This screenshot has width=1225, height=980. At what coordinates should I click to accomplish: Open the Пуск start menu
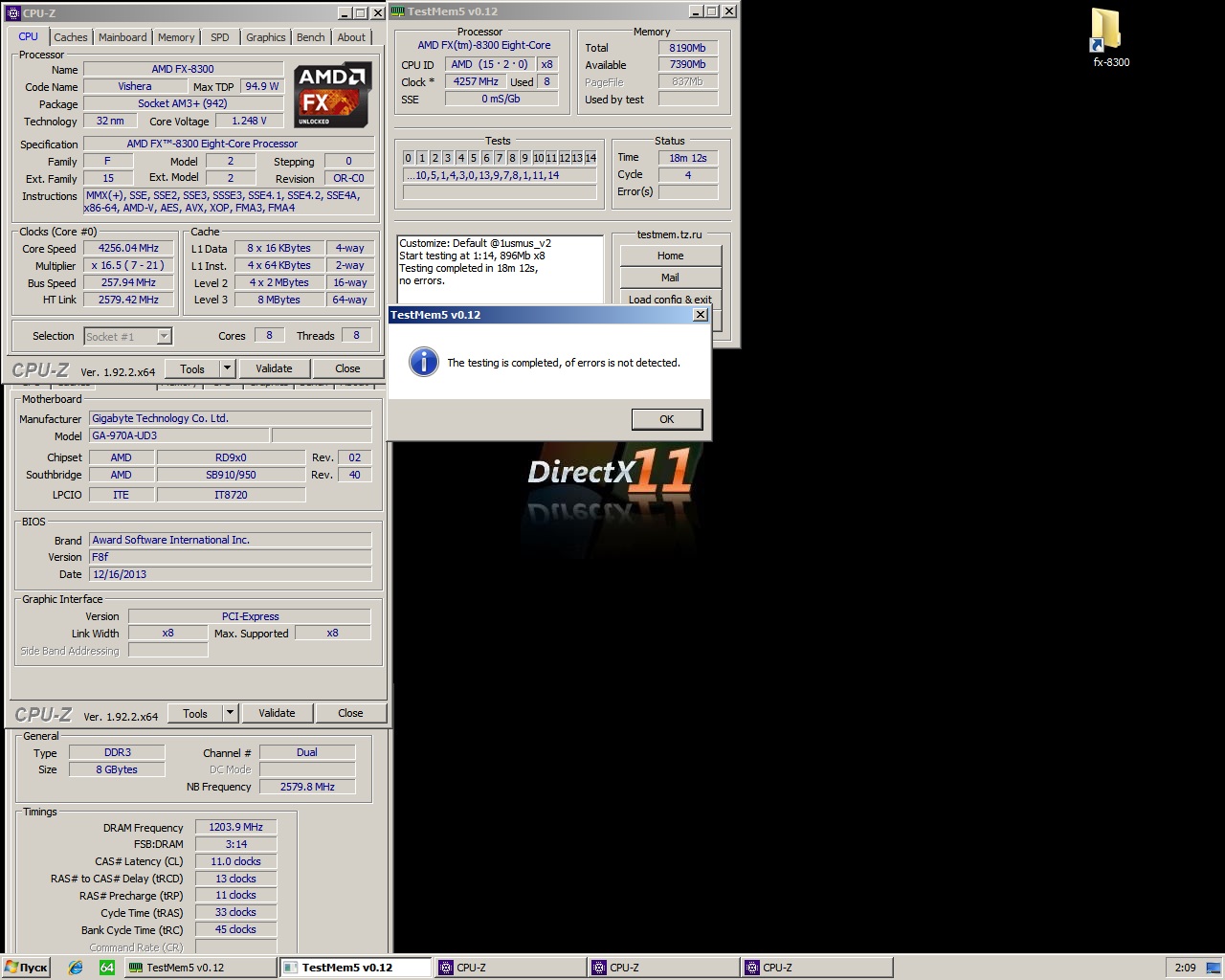(x=27, y=968)
